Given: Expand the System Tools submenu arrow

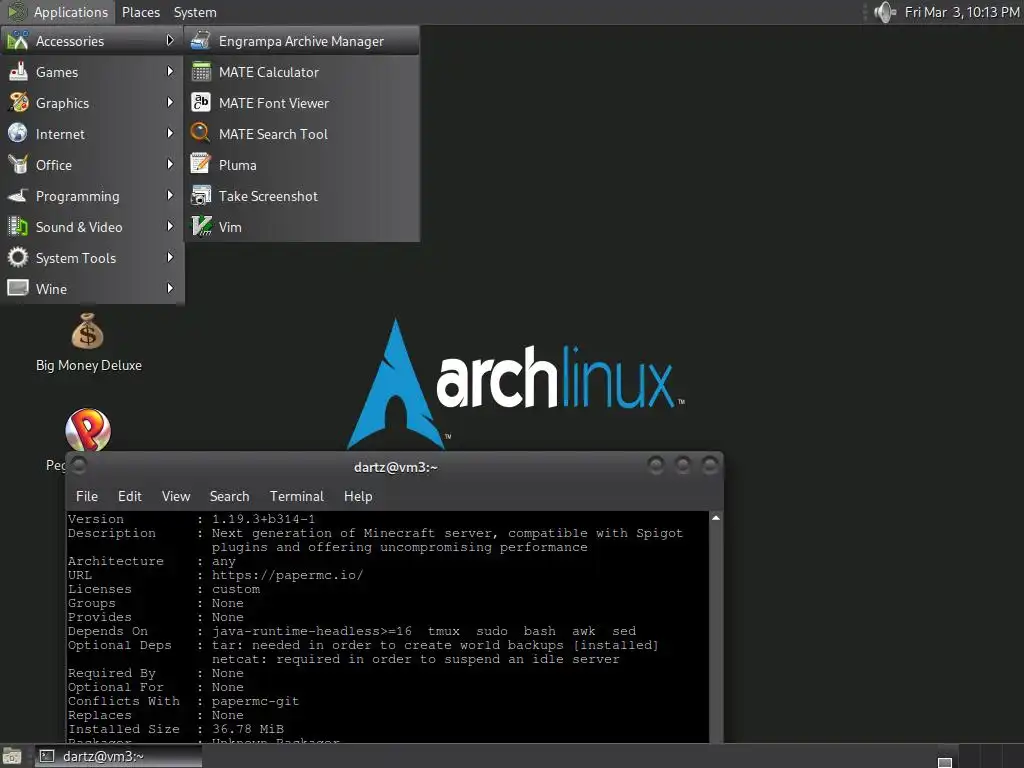Looking at the screenshot, I should pyautogui.click(x=170, y=257).
